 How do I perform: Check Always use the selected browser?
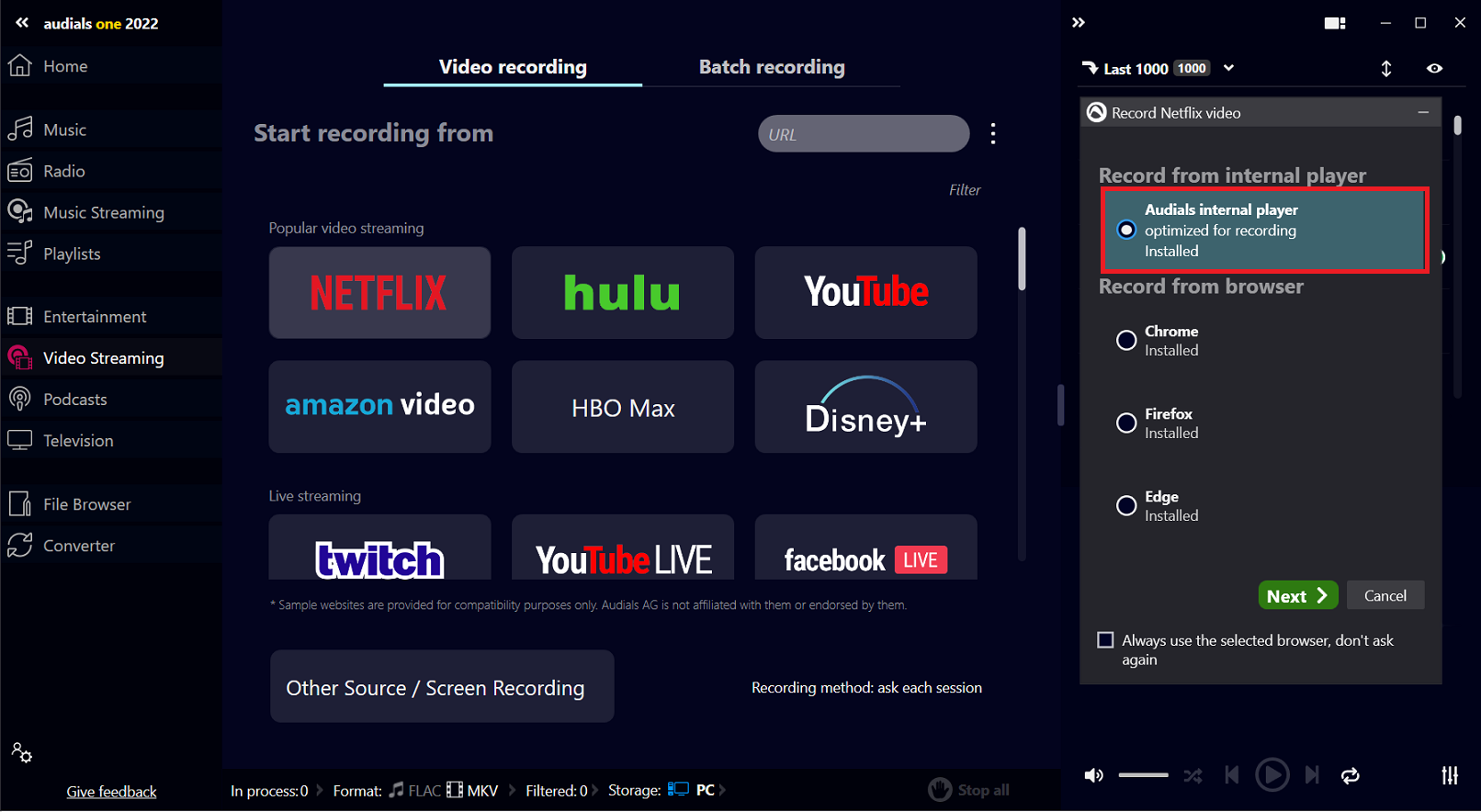click(x=1106, y=640)
